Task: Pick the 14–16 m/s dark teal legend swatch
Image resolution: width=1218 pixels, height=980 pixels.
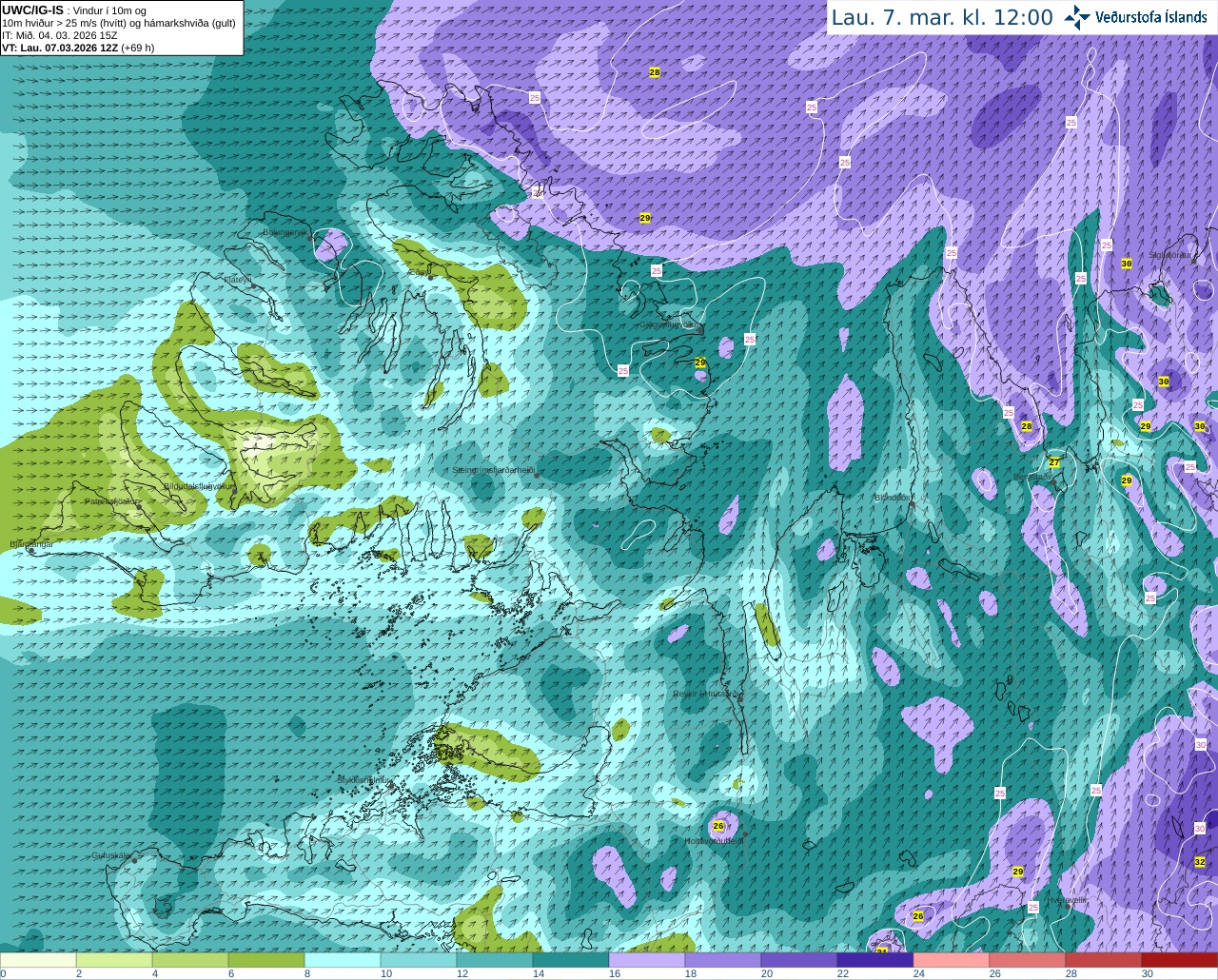Action: 571,960
